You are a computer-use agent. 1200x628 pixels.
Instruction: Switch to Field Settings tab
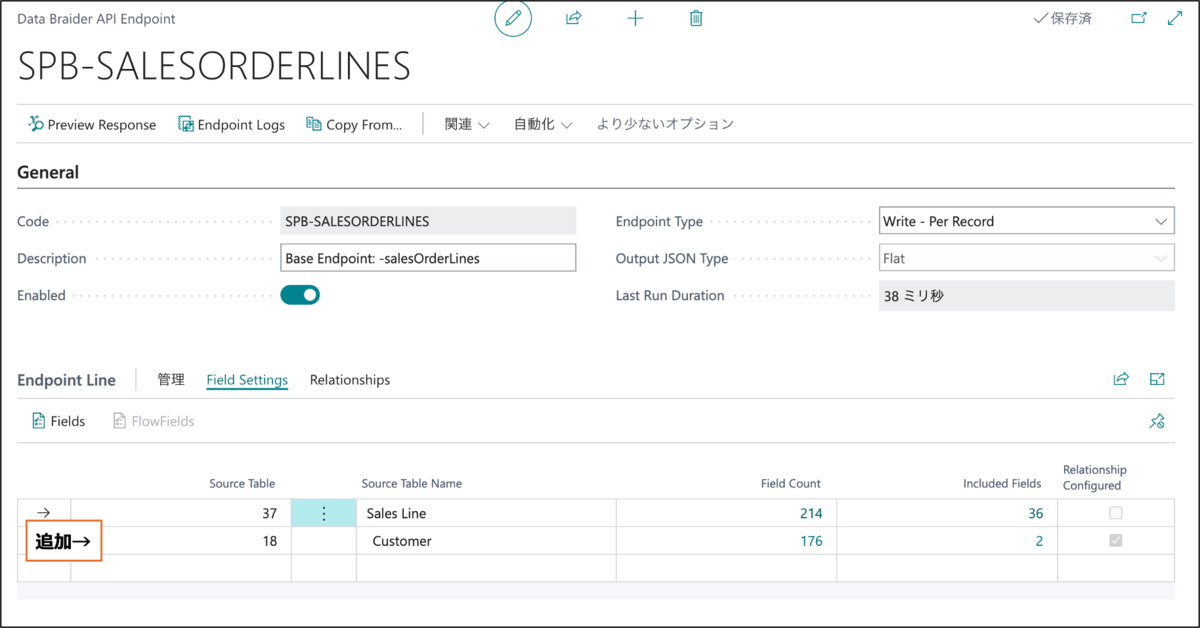pos(247,380)
